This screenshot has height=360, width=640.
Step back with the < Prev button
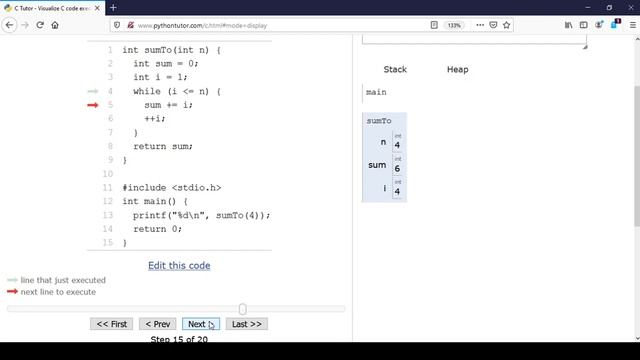point(158,324)
